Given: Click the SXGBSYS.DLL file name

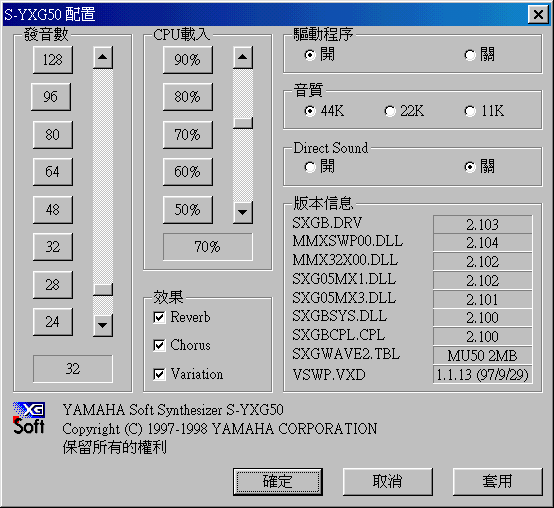Looking at the screenshot, I should [x=340, y=316].
